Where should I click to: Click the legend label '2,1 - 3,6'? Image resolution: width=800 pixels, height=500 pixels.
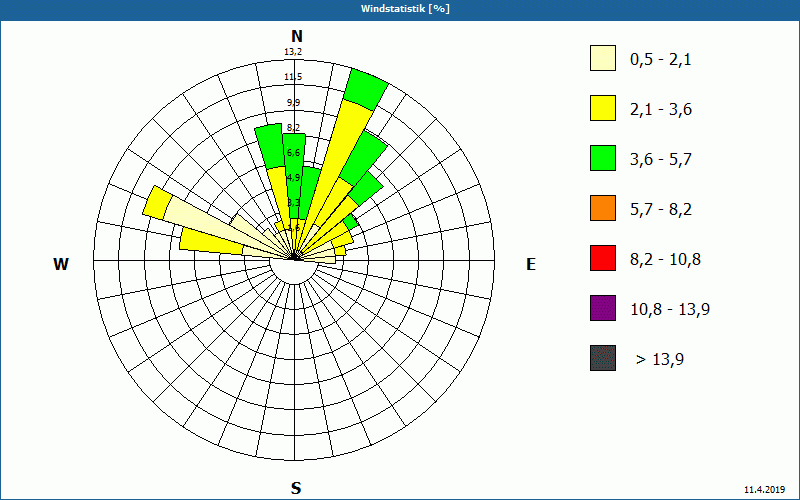pyautogui.click(x=661, y=110)
